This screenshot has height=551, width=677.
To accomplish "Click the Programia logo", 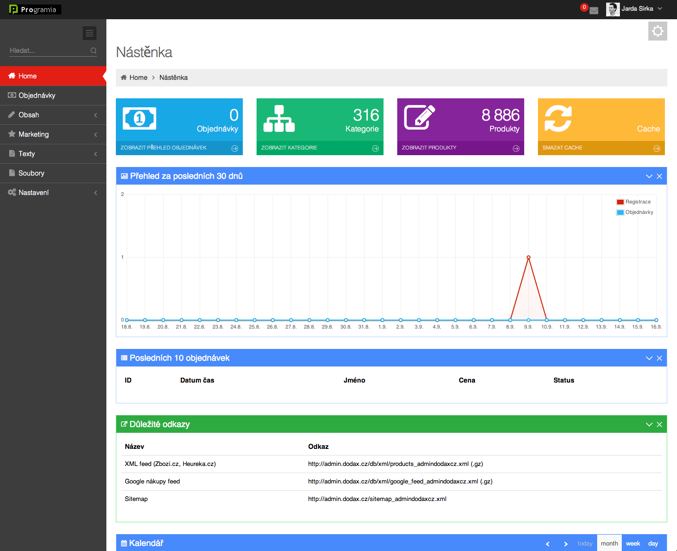I will click(34, 9).
